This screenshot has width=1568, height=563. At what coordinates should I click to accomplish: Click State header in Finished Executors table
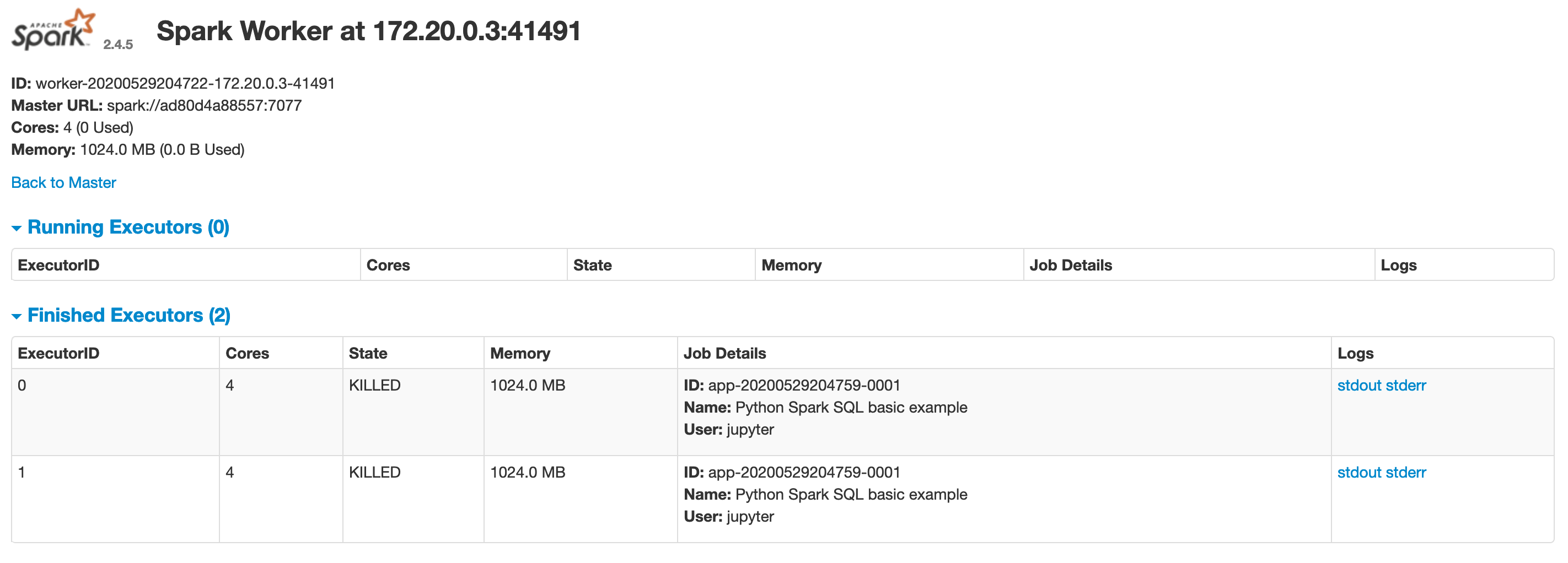click(368, 353)
